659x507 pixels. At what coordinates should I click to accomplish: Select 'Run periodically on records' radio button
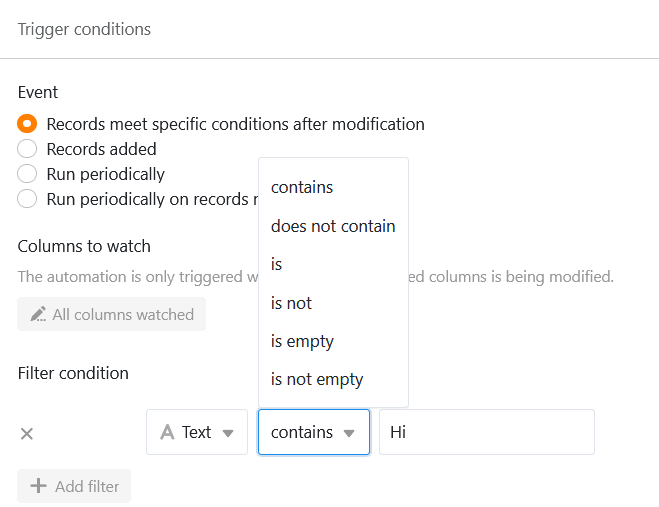coord(27,198)
